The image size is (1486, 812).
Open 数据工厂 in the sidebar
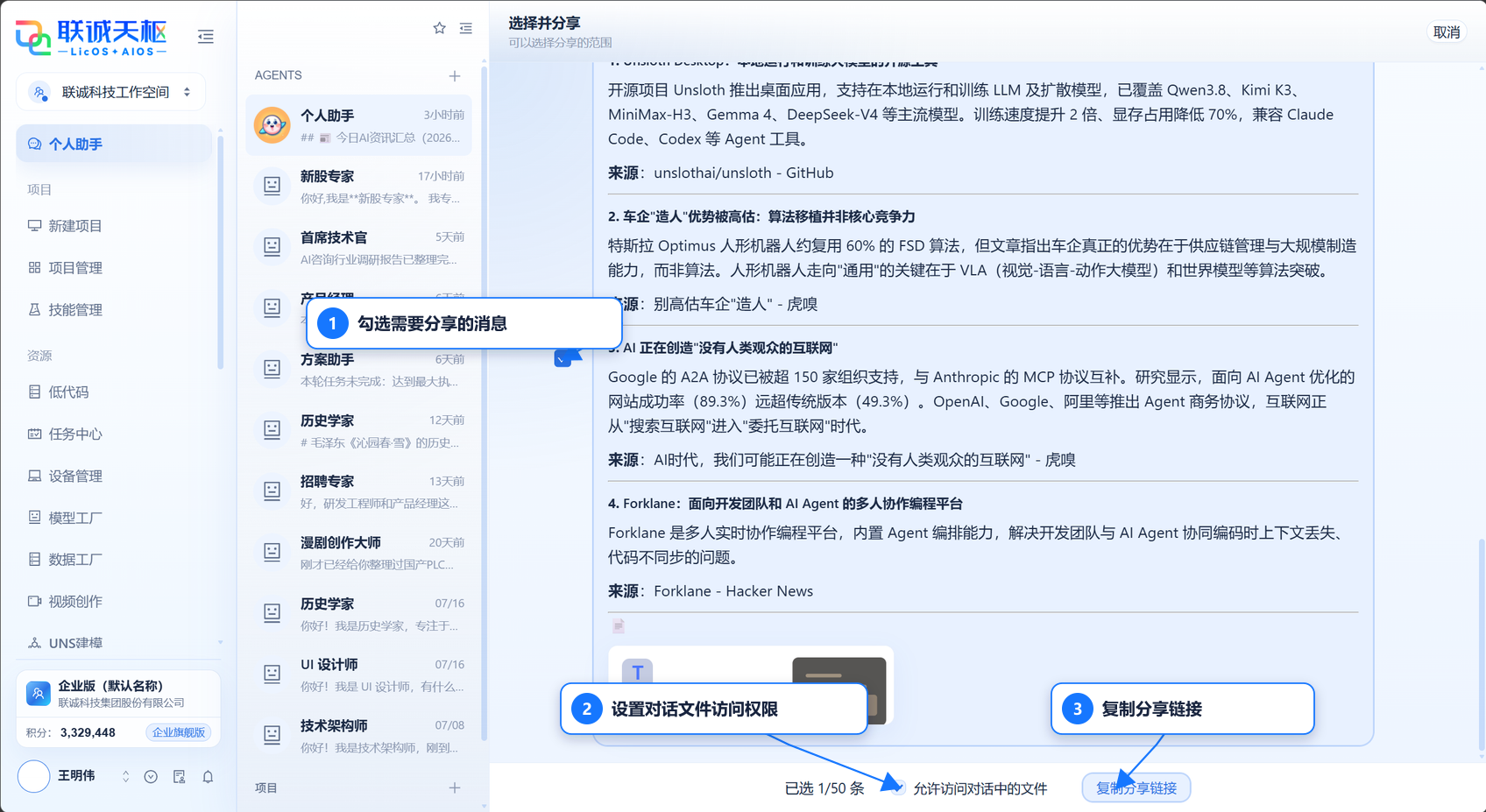(114, 560)
